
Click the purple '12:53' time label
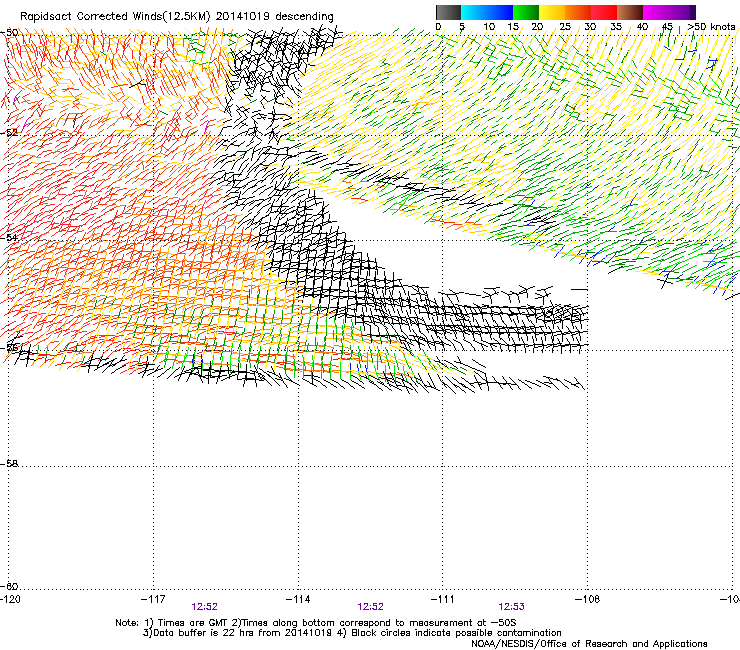tap(512, 607)
